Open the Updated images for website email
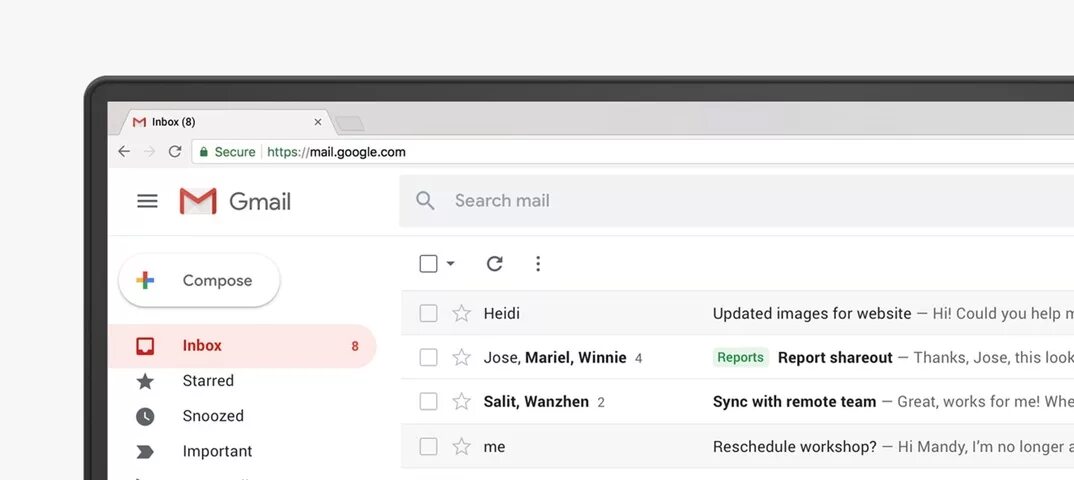 tap(812, 314)
